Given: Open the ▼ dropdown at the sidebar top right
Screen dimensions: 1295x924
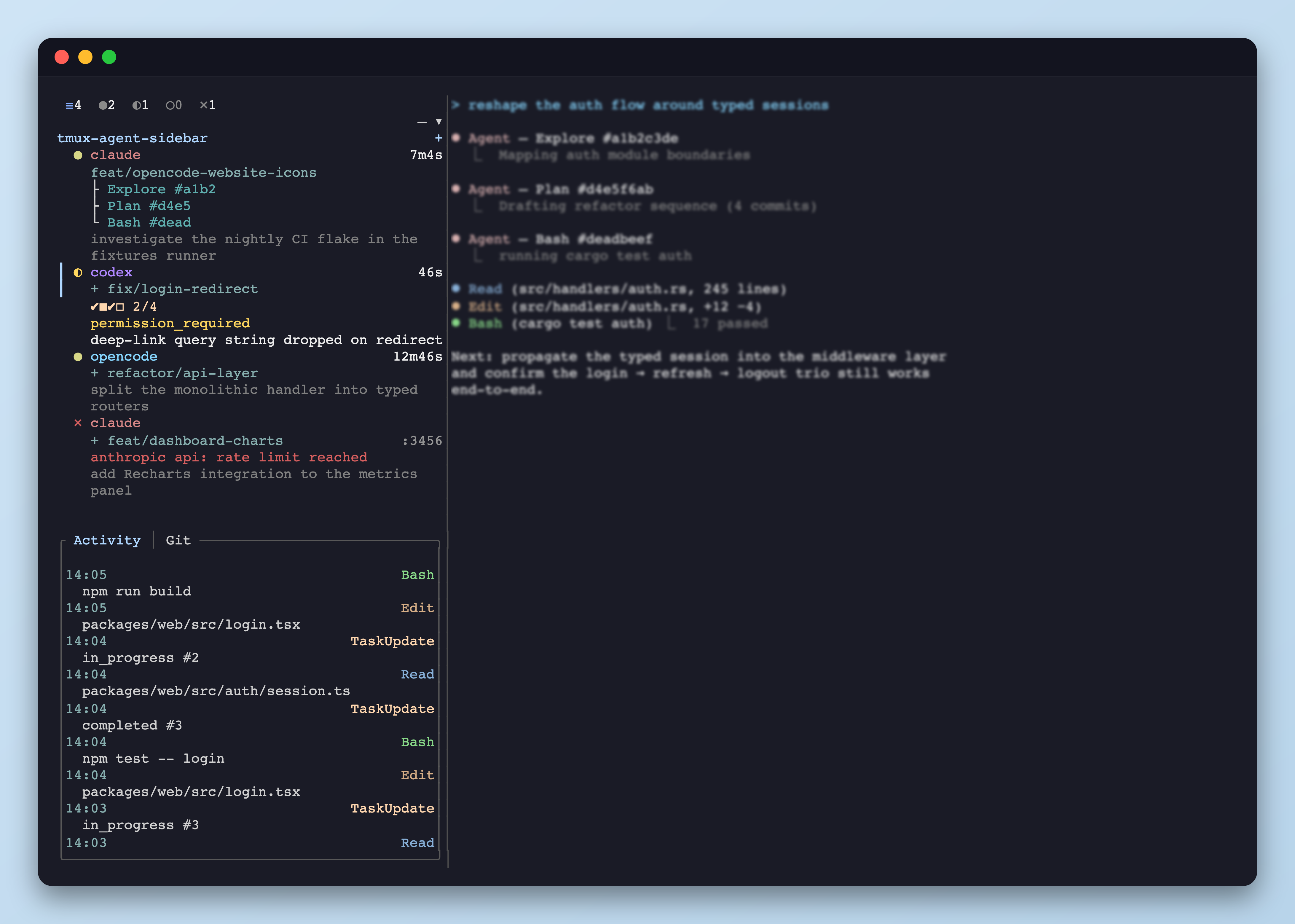Looking at the screenshot, I should (438, 122).
